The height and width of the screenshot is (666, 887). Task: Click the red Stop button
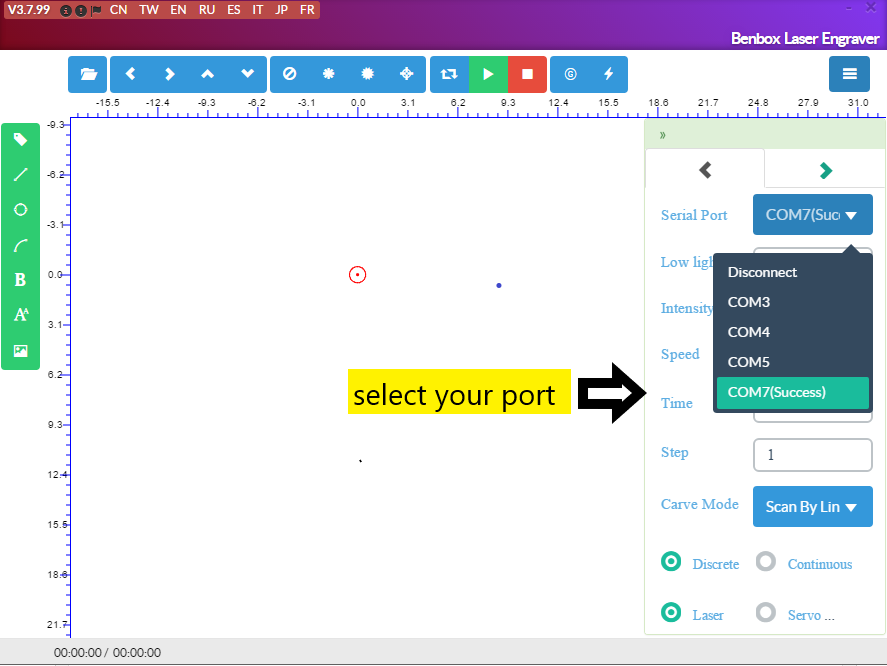pyautogui.click(x=527, y=74)
